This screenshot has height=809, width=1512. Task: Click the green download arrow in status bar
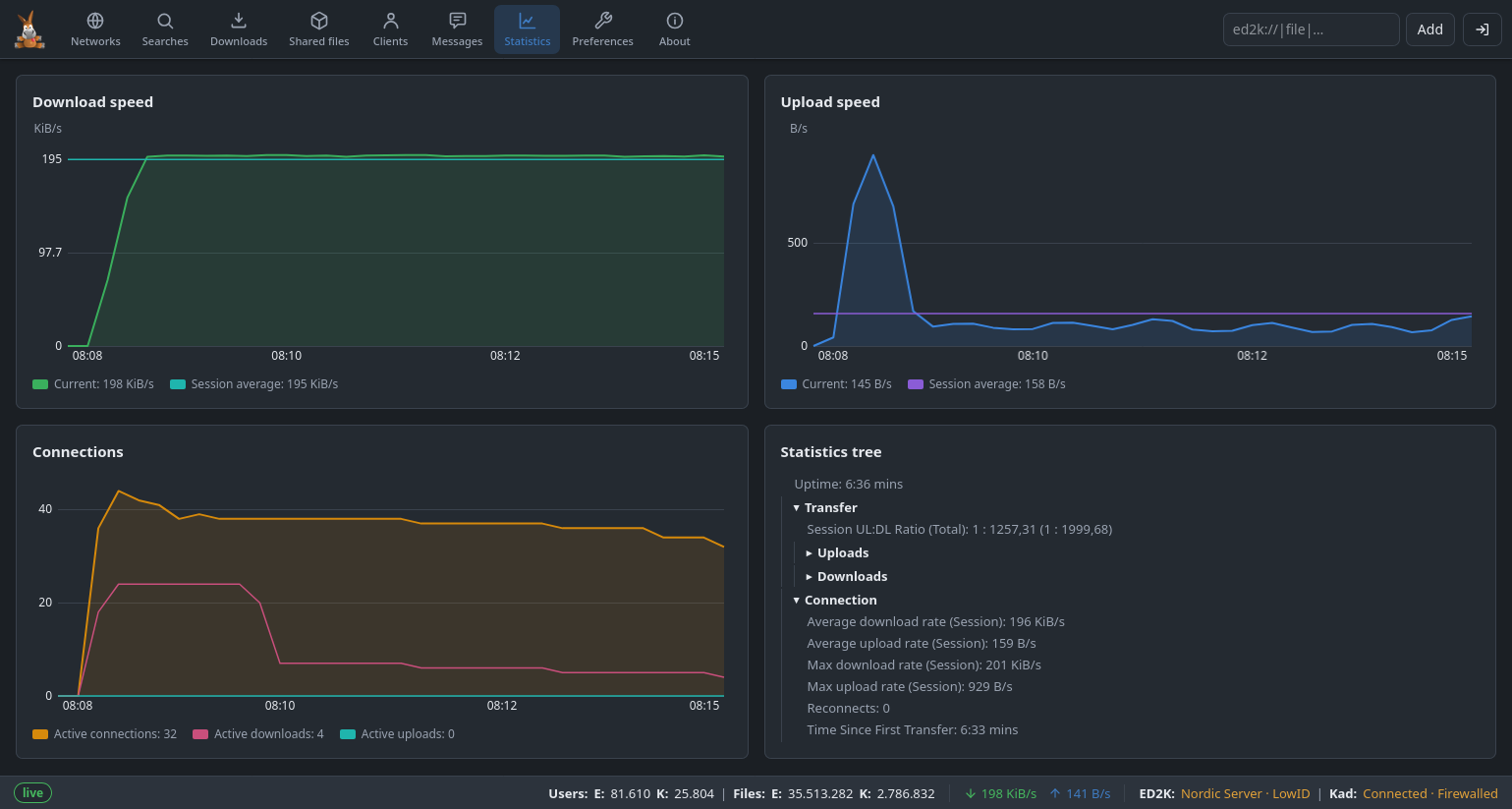tap(971, 793)
